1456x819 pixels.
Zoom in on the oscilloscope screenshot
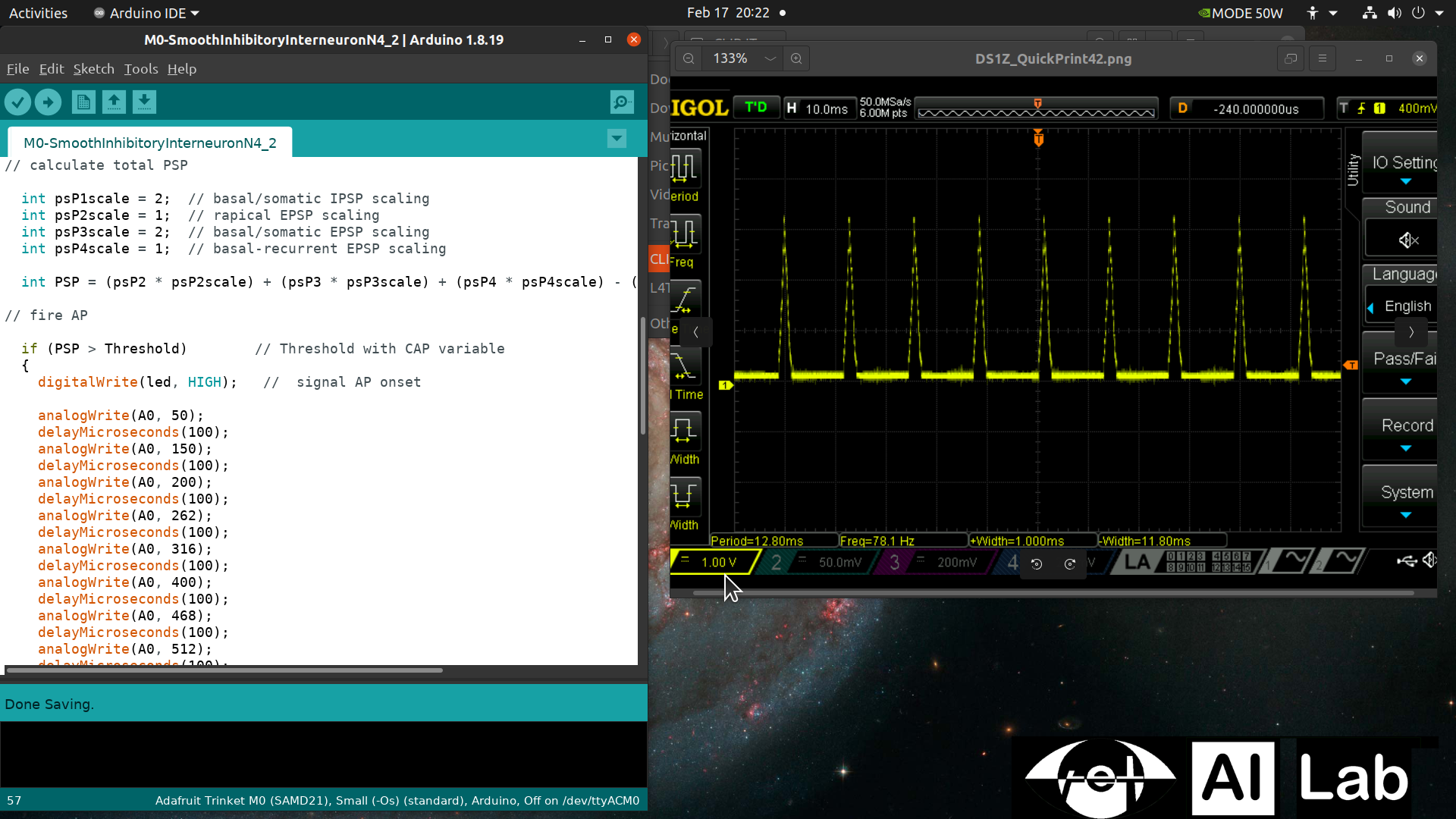(x=796, y=58)
